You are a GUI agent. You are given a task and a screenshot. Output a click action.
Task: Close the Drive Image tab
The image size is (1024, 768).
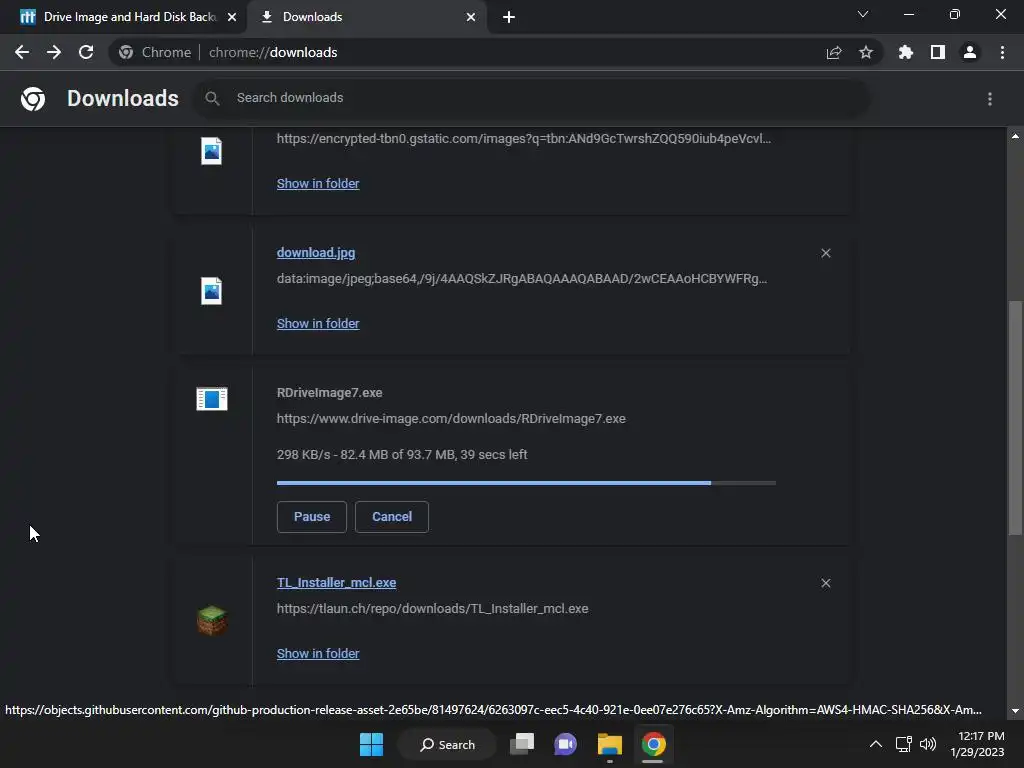pyautogui.click(x=232, y=17)
